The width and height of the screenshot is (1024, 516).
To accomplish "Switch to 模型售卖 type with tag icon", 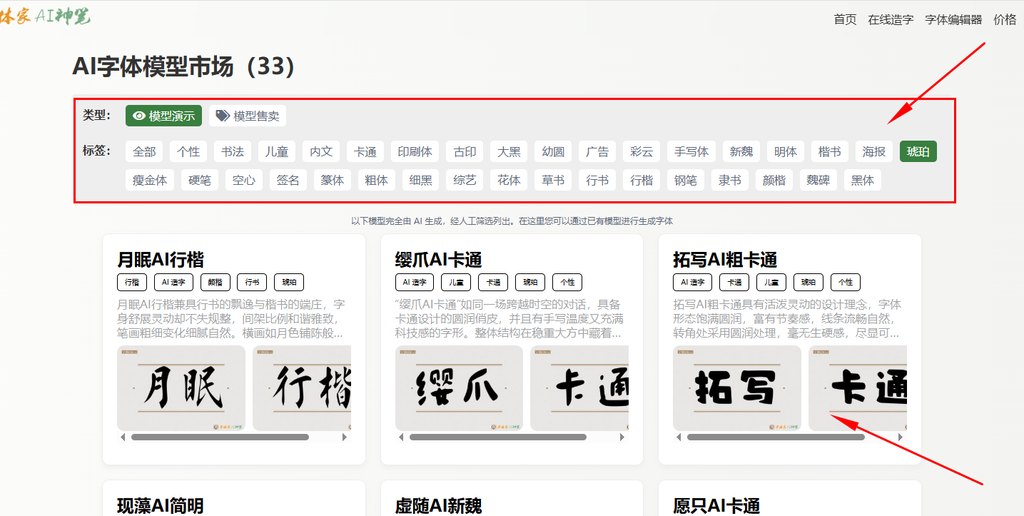I will tap(248, 116).
